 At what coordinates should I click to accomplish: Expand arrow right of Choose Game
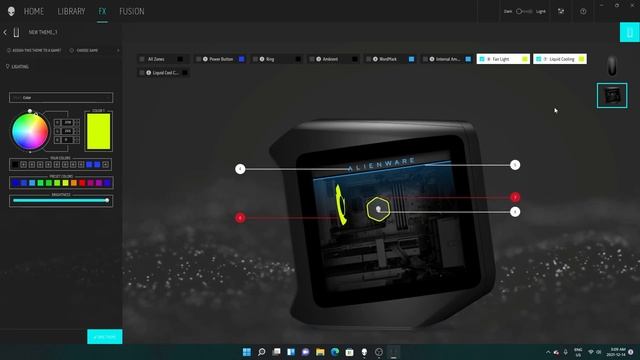[118, 50]
